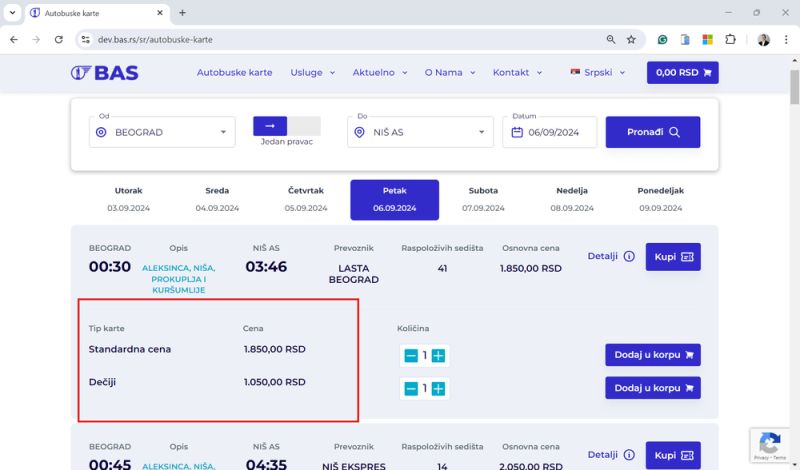The image size is (800, 470).
Task: Open Detalji for 00:45 departure
Action: point(611,455)
